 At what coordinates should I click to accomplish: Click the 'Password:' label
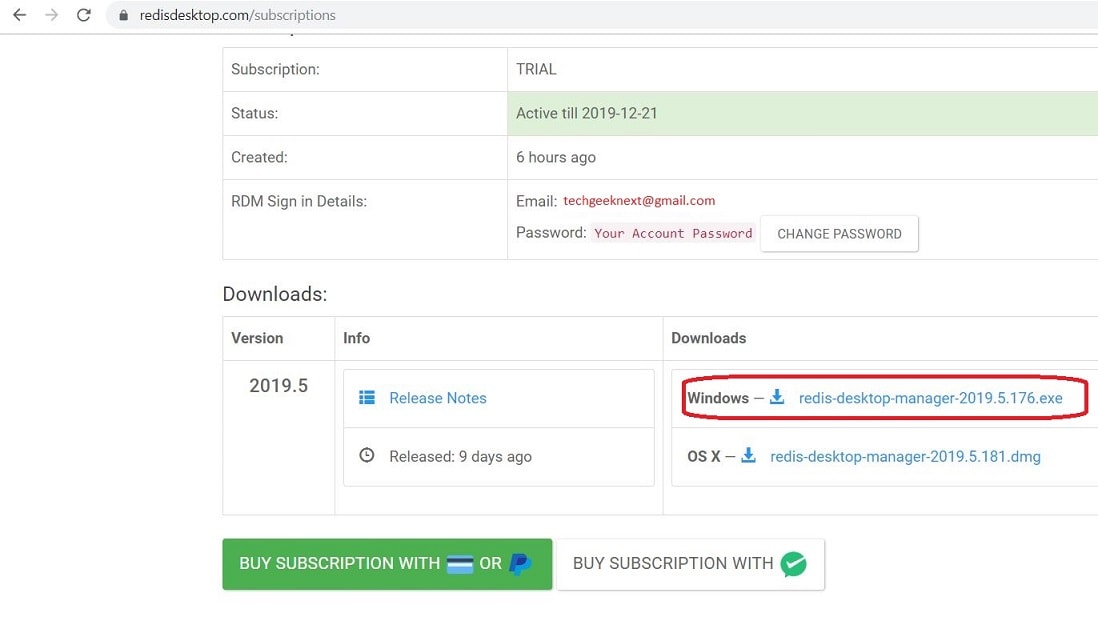[551, 232]
